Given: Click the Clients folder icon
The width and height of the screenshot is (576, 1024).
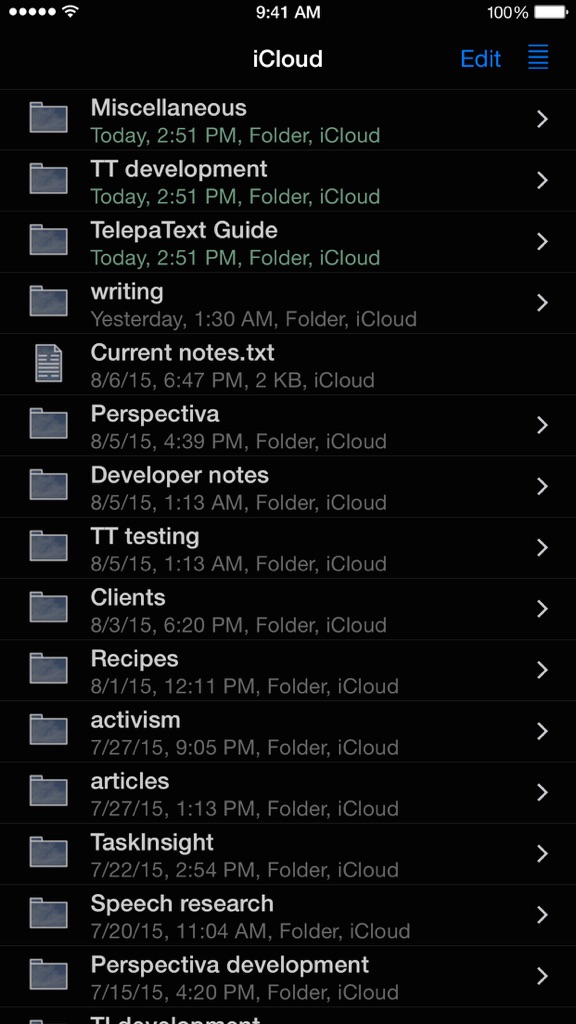Looking at the screenshot, I should pos(48,607).
